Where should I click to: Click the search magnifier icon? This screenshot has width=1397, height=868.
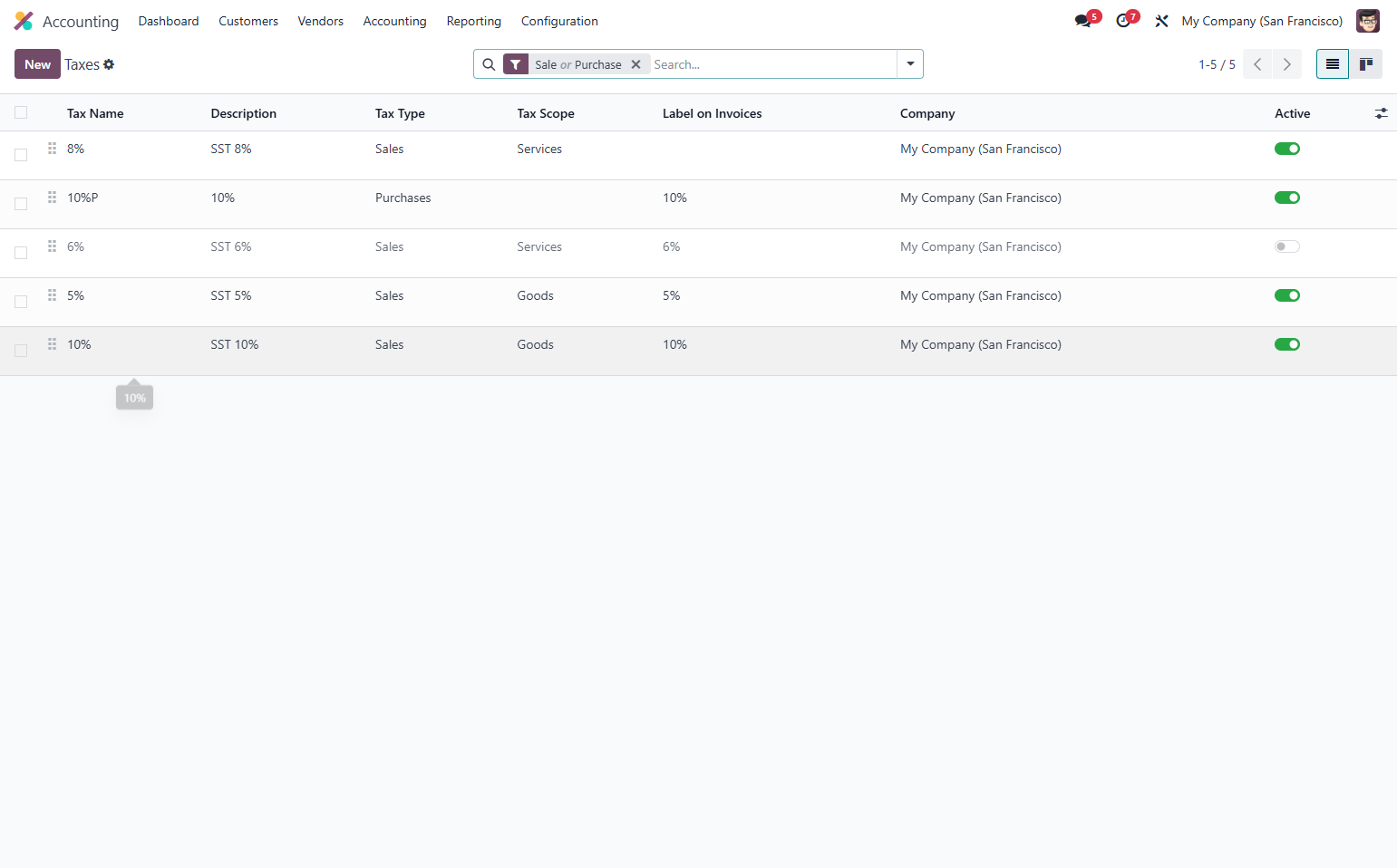point(489,64)
